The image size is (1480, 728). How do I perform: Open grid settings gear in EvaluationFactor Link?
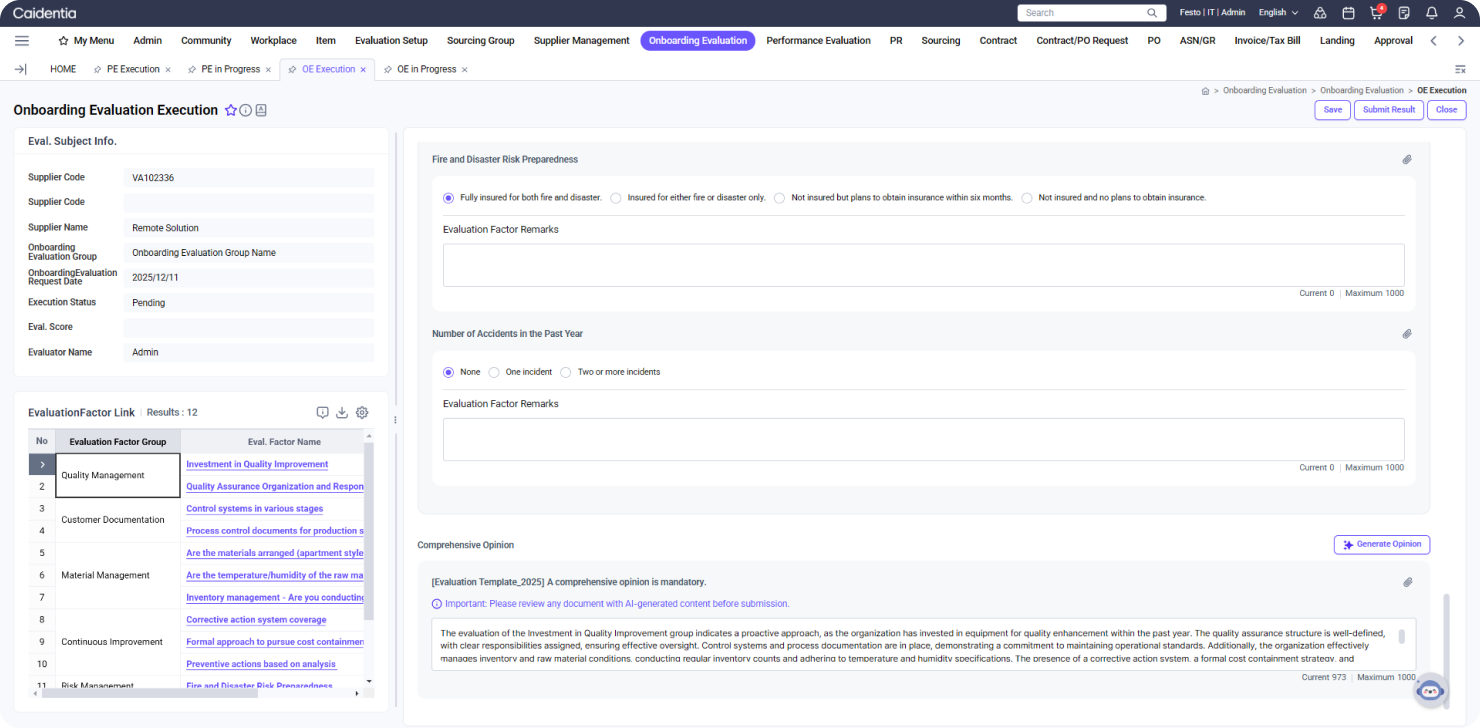(362, 412)
